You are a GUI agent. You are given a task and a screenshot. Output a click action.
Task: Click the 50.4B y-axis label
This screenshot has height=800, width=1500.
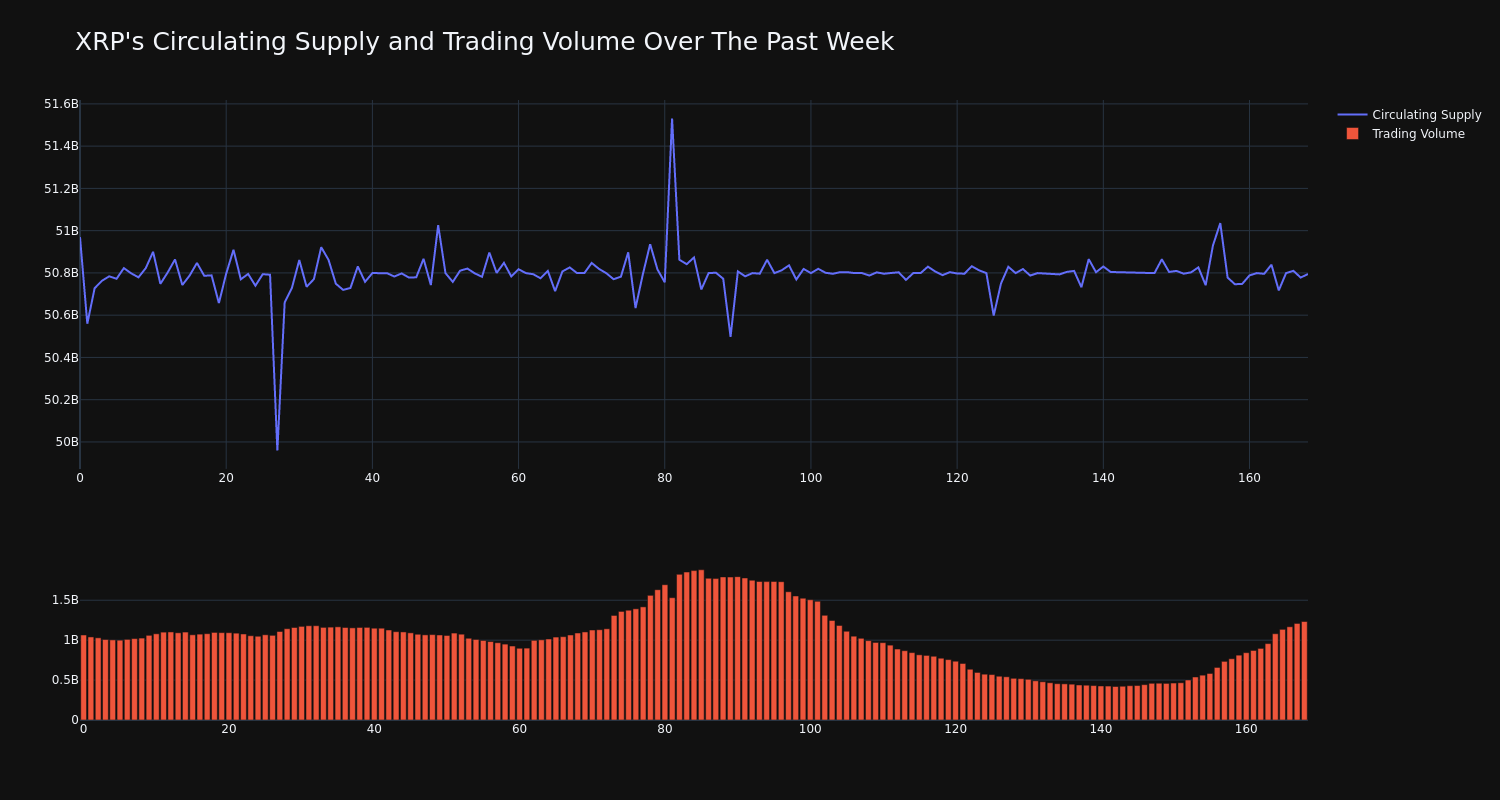[x=61, y=358]
